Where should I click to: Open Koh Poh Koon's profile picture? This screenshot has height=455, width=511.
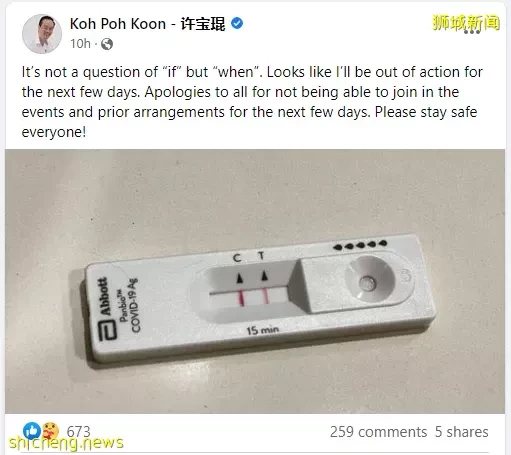[42, 33]
